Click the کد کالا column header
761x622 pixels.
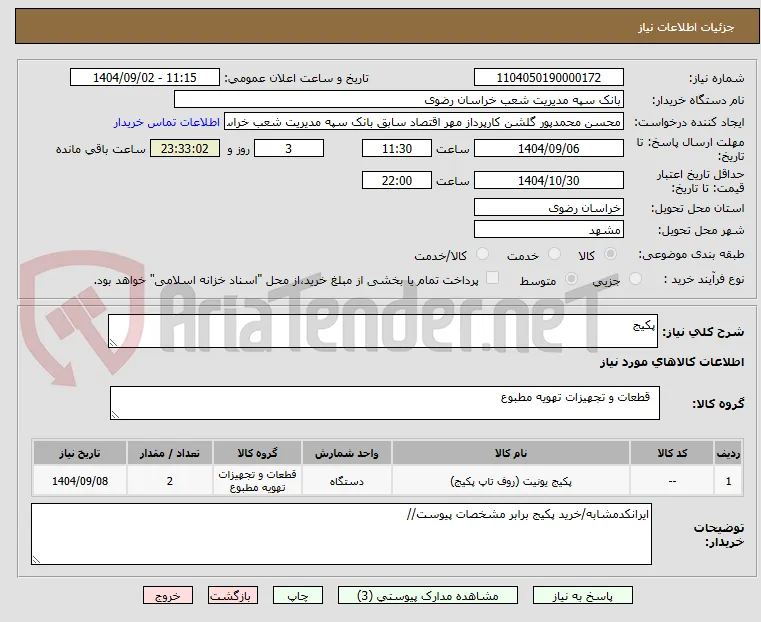(x=672, y=453)
